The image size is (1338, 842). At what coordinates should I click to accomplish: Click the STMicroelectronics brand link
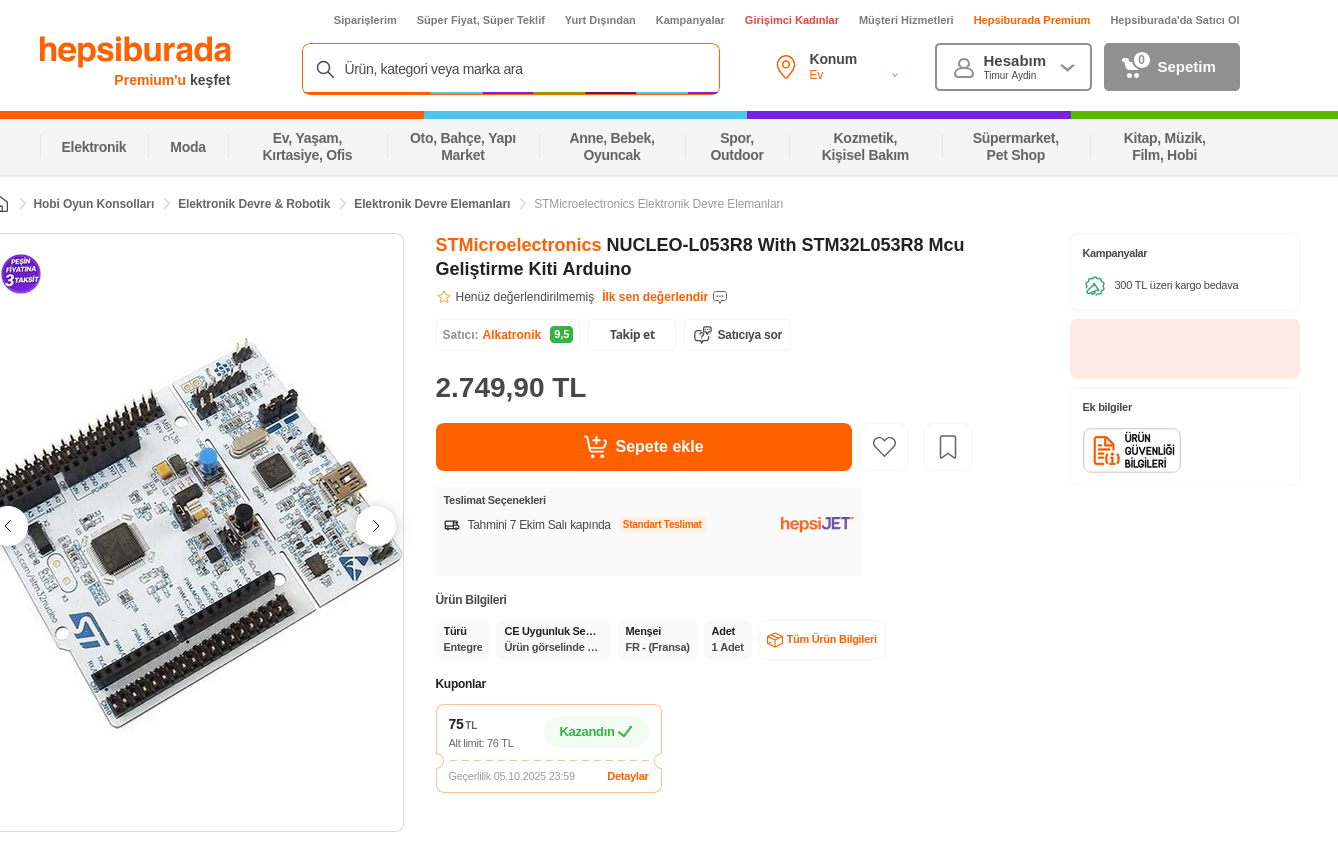pyautogui.click(x=518, y=245)
